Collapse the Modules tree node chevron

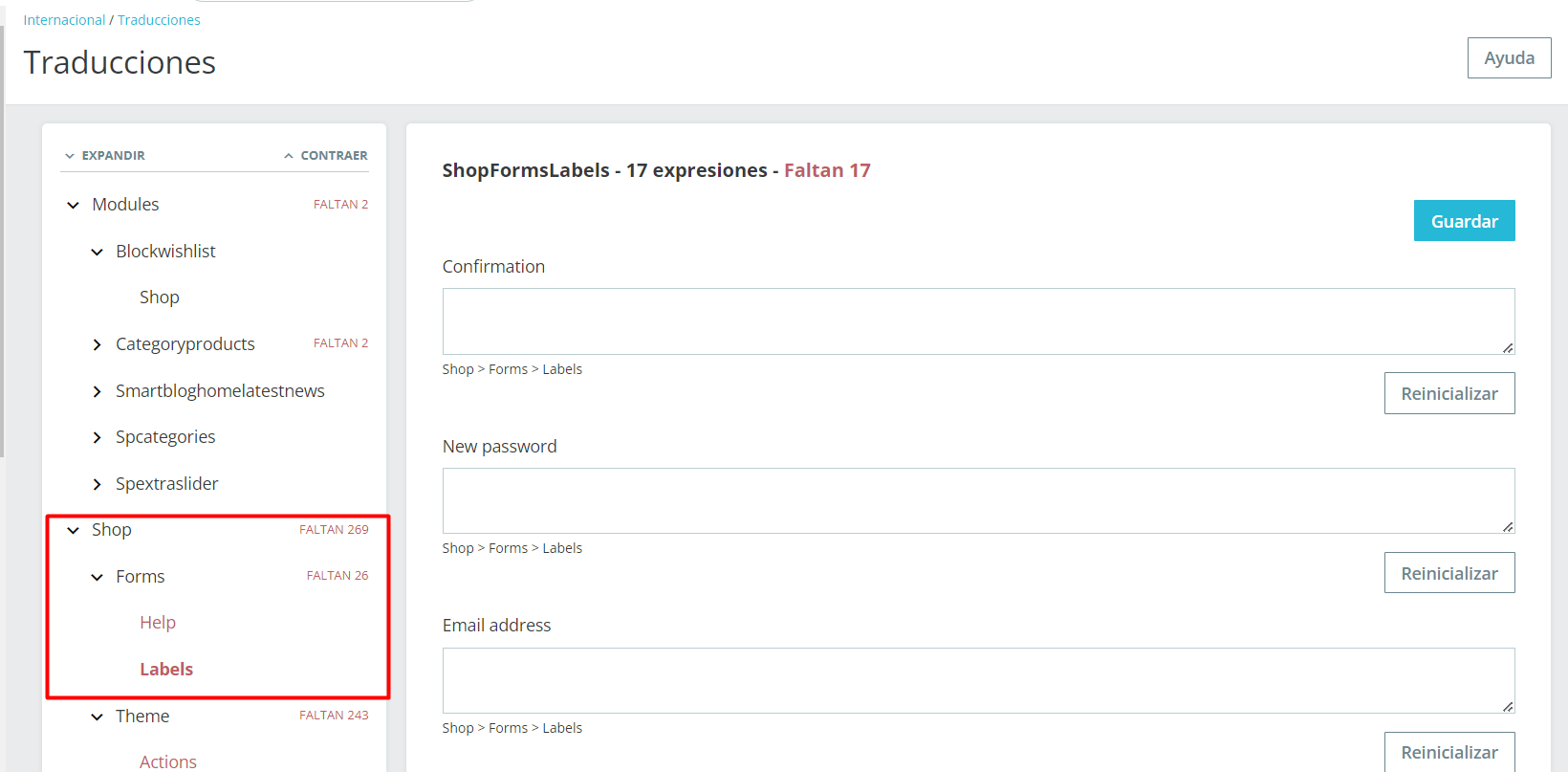pos(74,205)
